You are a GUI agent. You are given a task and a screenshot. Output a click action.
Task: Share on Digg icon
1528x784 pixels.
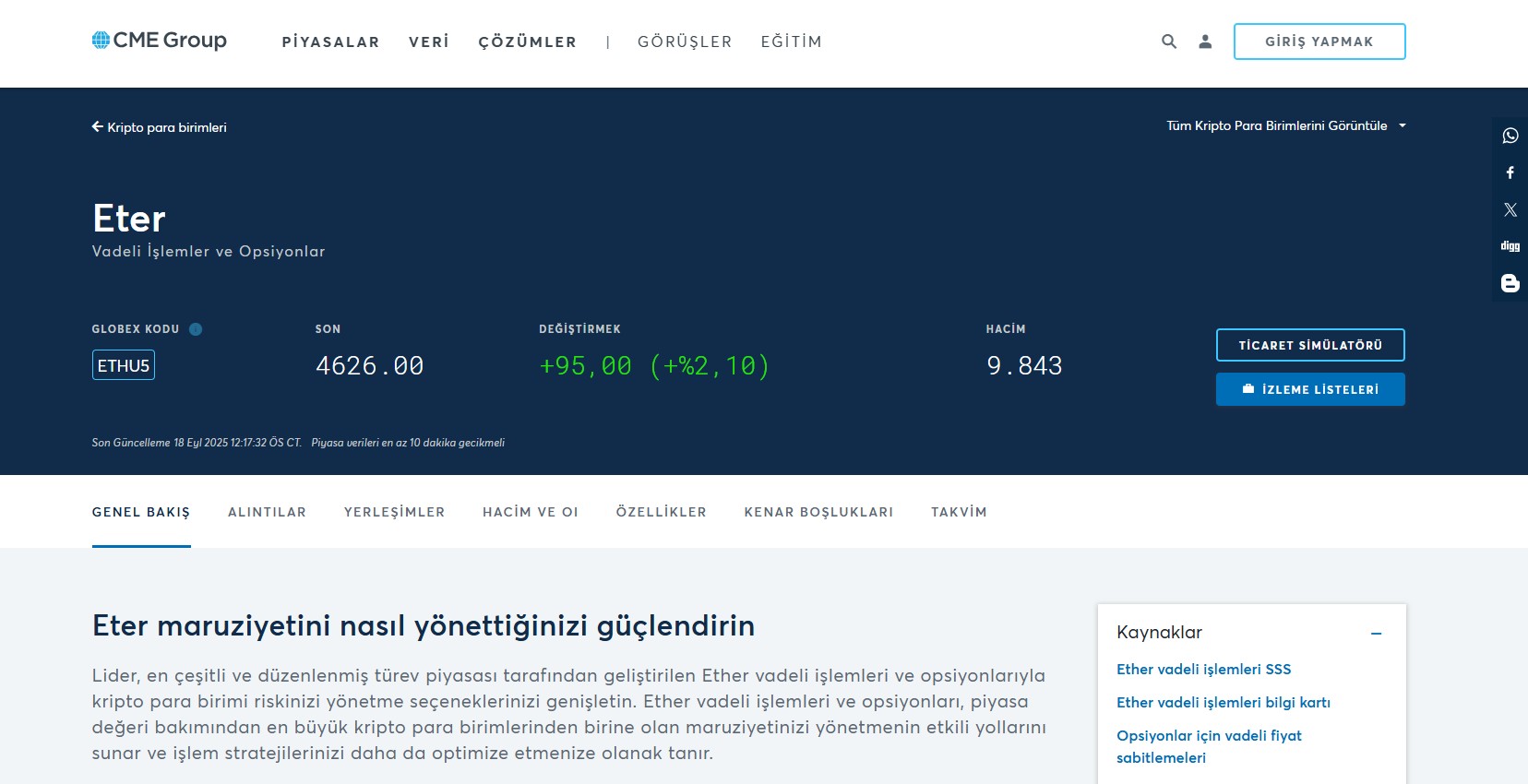point(1510,246)
